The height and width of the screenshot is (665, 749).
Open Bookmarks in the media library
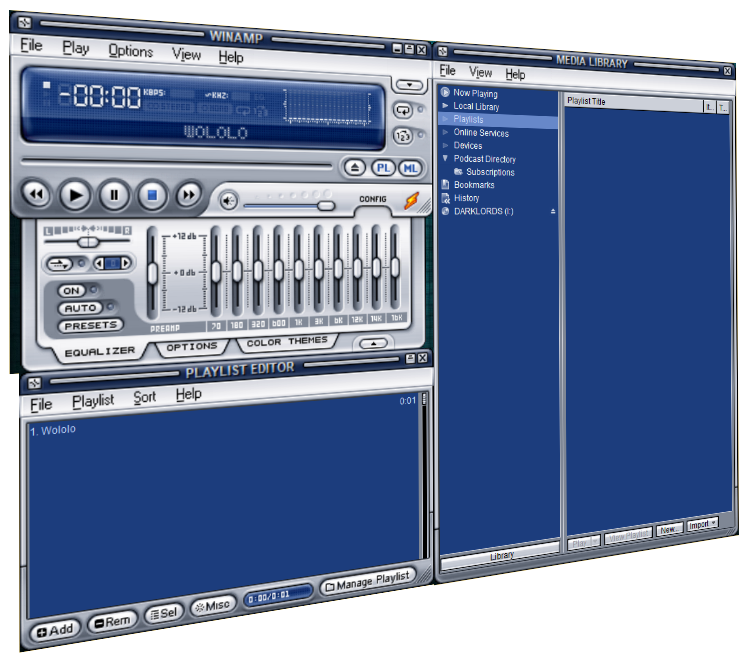click(x=474, y=185)
